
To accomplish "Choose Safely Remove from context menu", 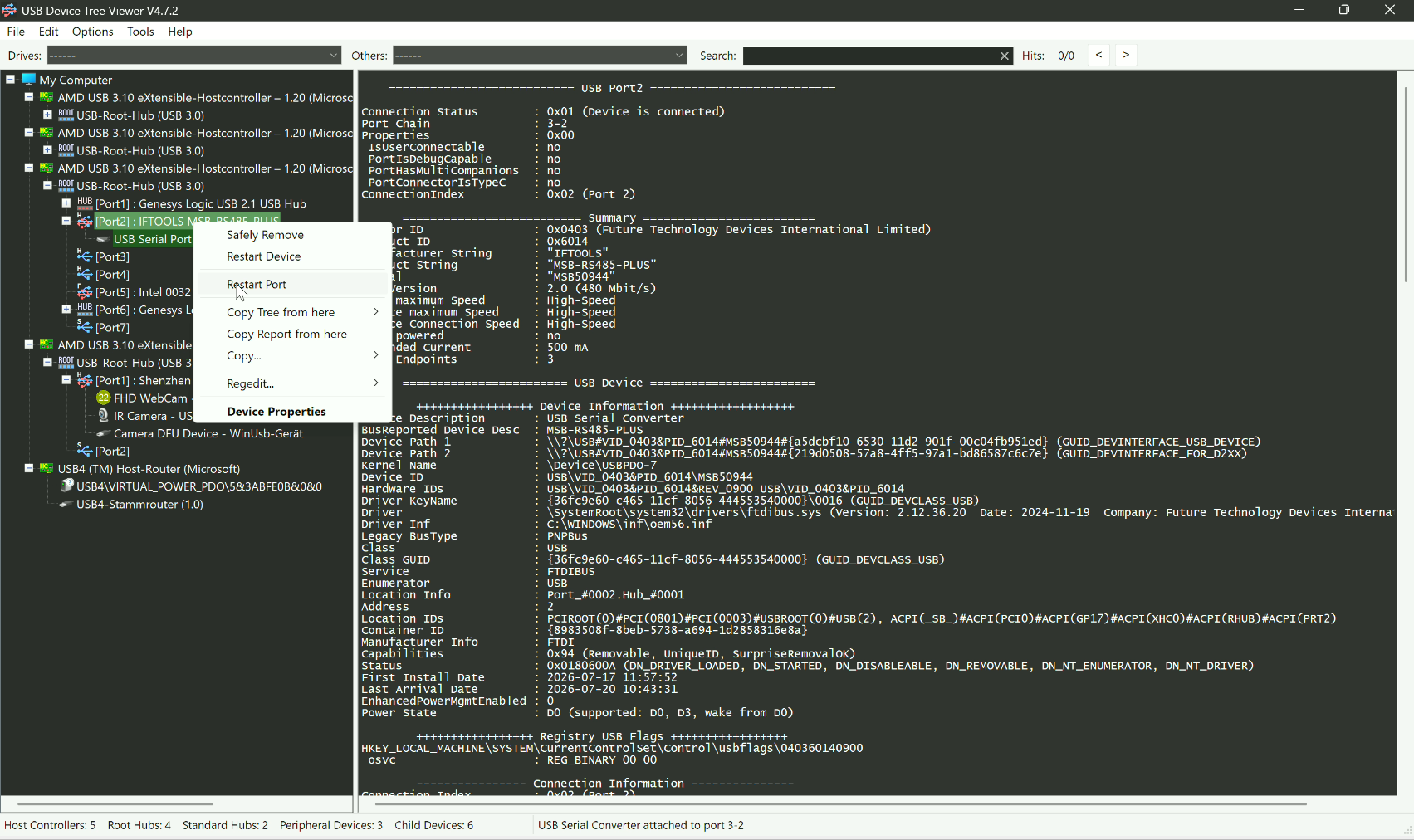I will point(292,235).
